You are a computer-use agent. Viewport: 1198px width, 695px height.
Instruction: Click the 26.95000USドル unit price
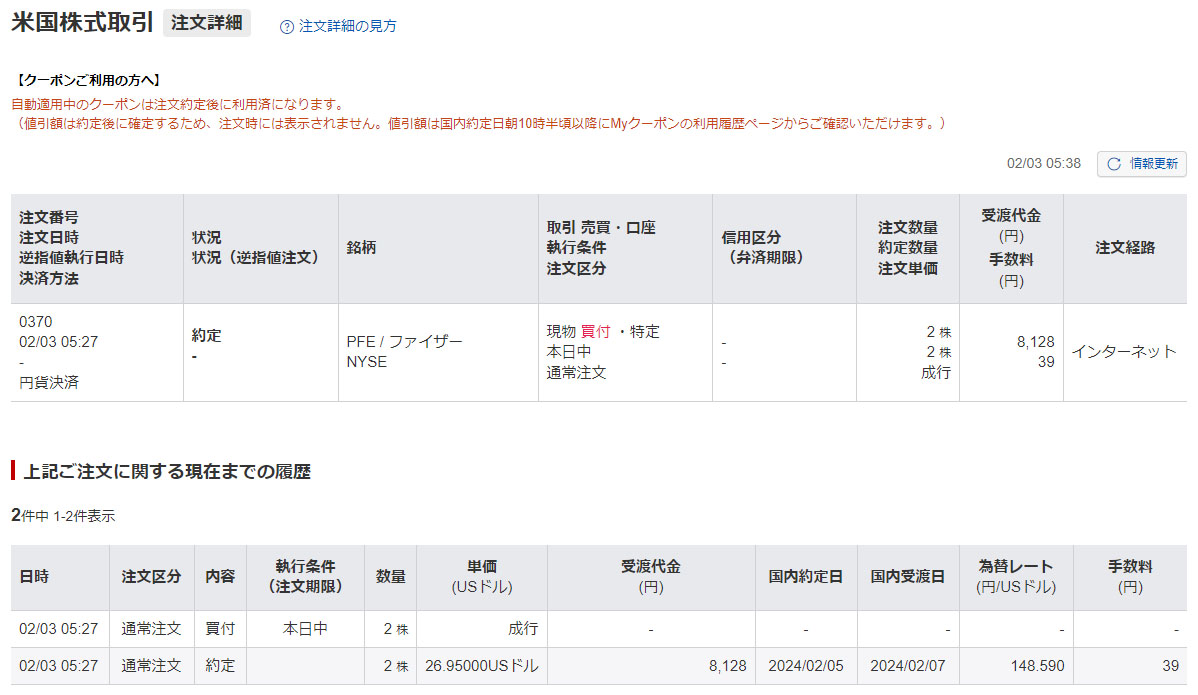point(481,666)
